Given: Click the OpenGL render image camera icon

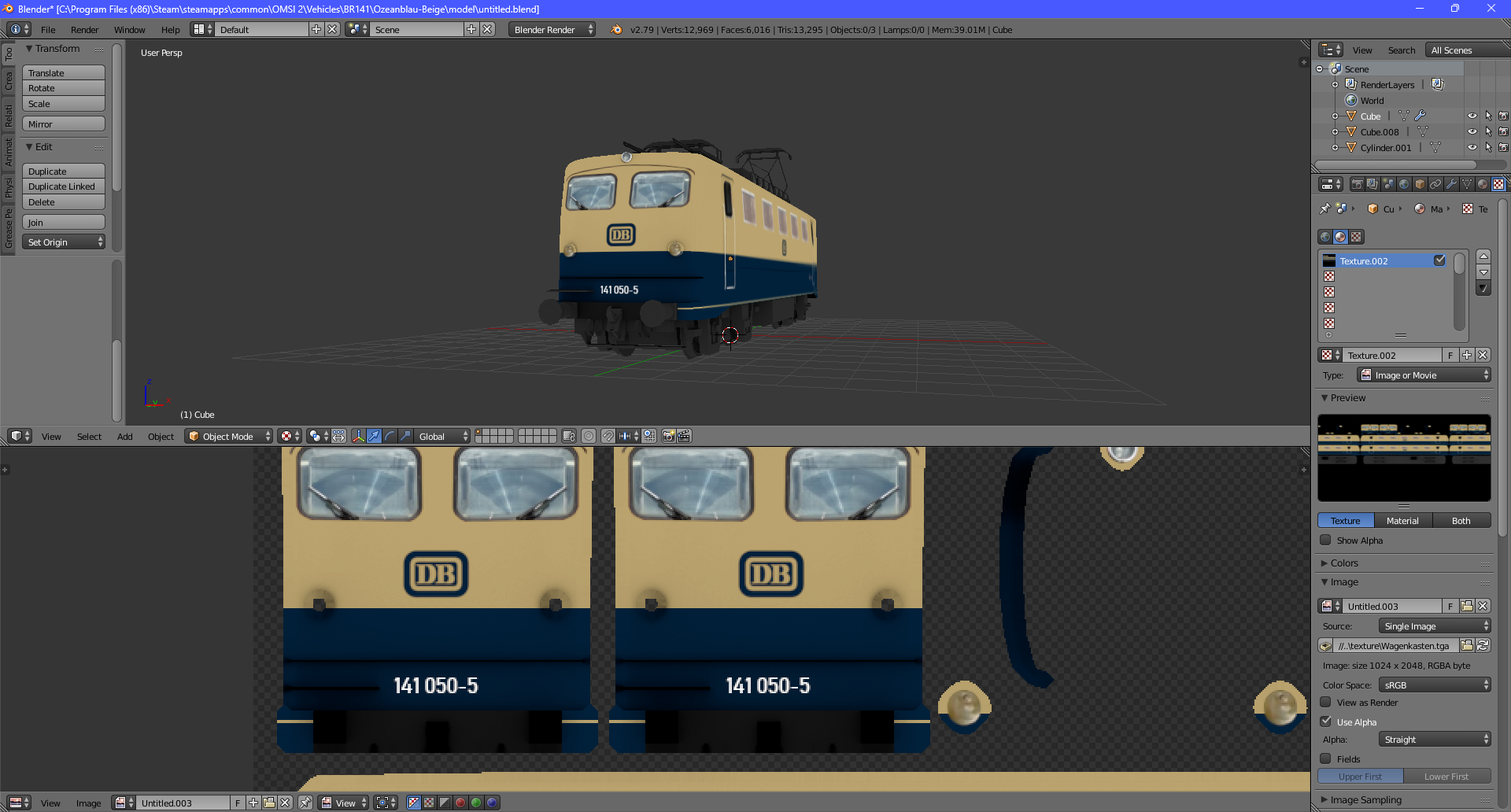Looking at the screenshot, I should 668,436.
